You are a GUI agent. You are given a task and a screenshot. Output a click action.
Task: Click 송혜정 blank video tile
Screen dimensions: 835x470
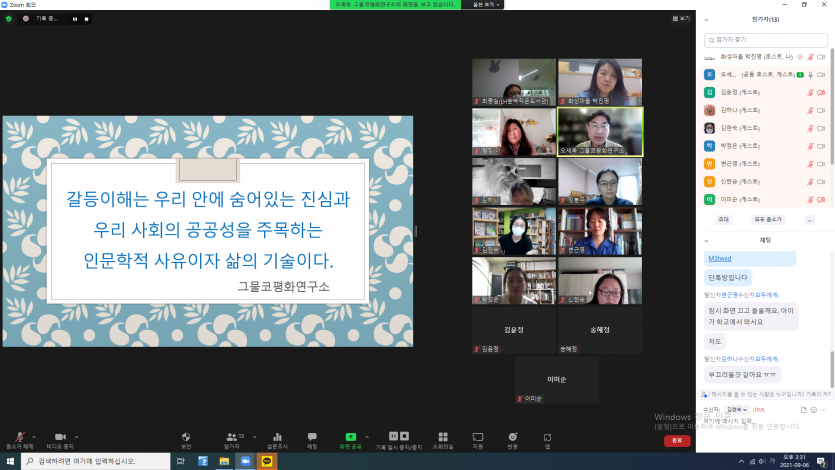tap(600, 330)
